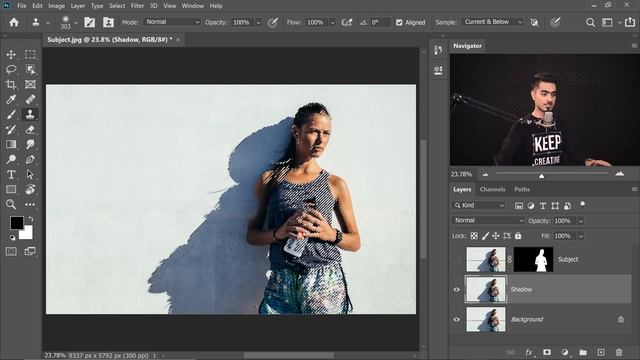Screen dimensions: 640x360
Task: Select the Frame tool
Action: 30,84
